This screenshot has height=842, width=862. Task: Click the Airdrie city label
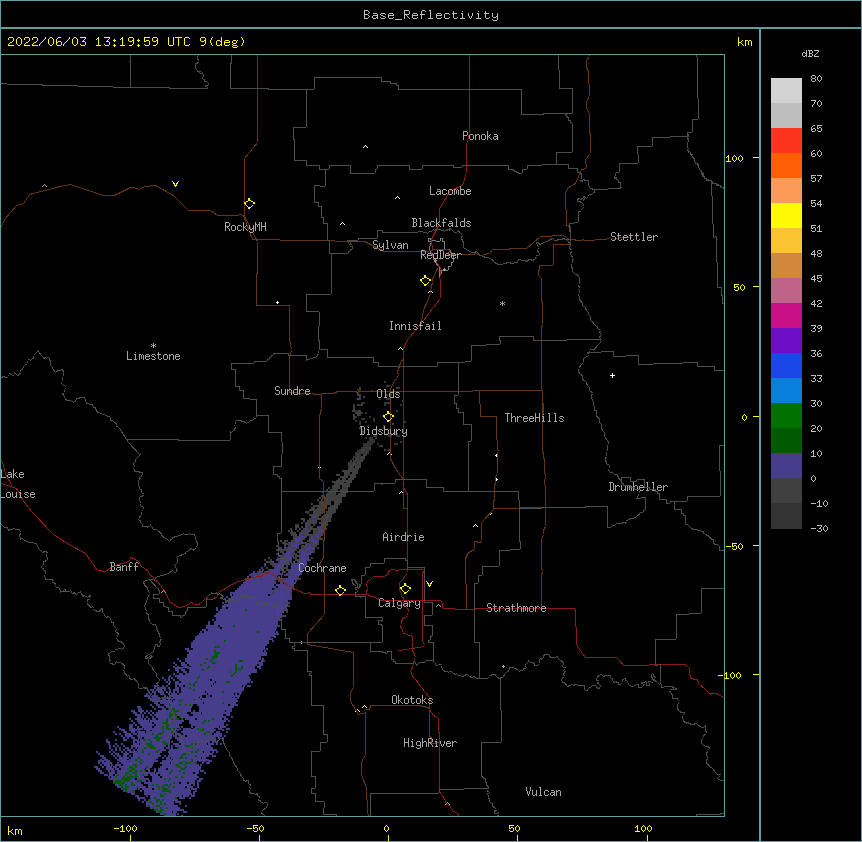coord(404,537)
